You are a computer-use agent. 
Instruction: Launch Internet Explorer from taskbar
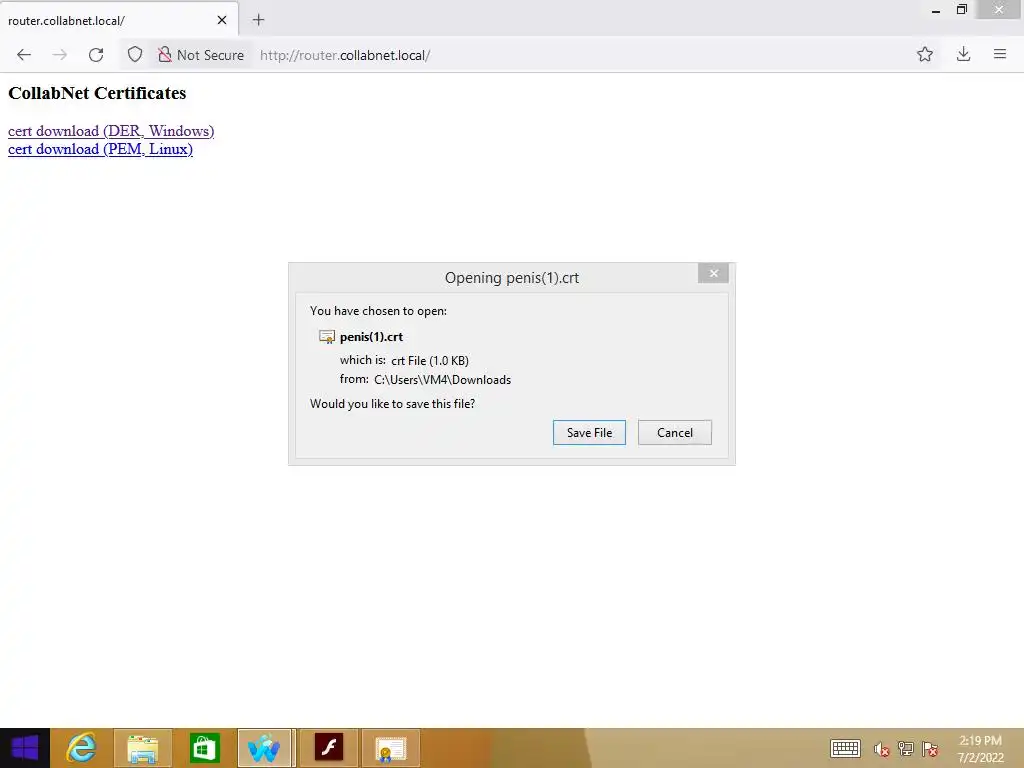tap(82, 748)
